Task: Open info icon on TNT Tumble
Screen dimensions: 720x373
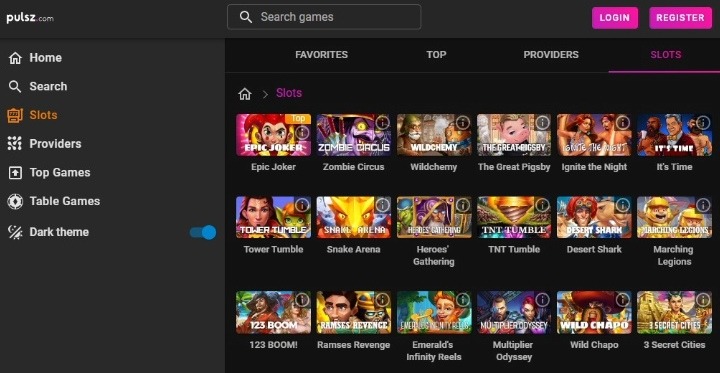Action: click(x=542, y=205)
